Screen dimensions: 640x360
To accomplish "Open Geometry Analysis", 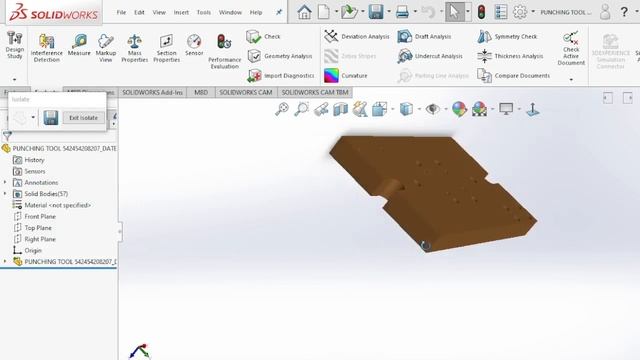I will [x=280, y=56].
